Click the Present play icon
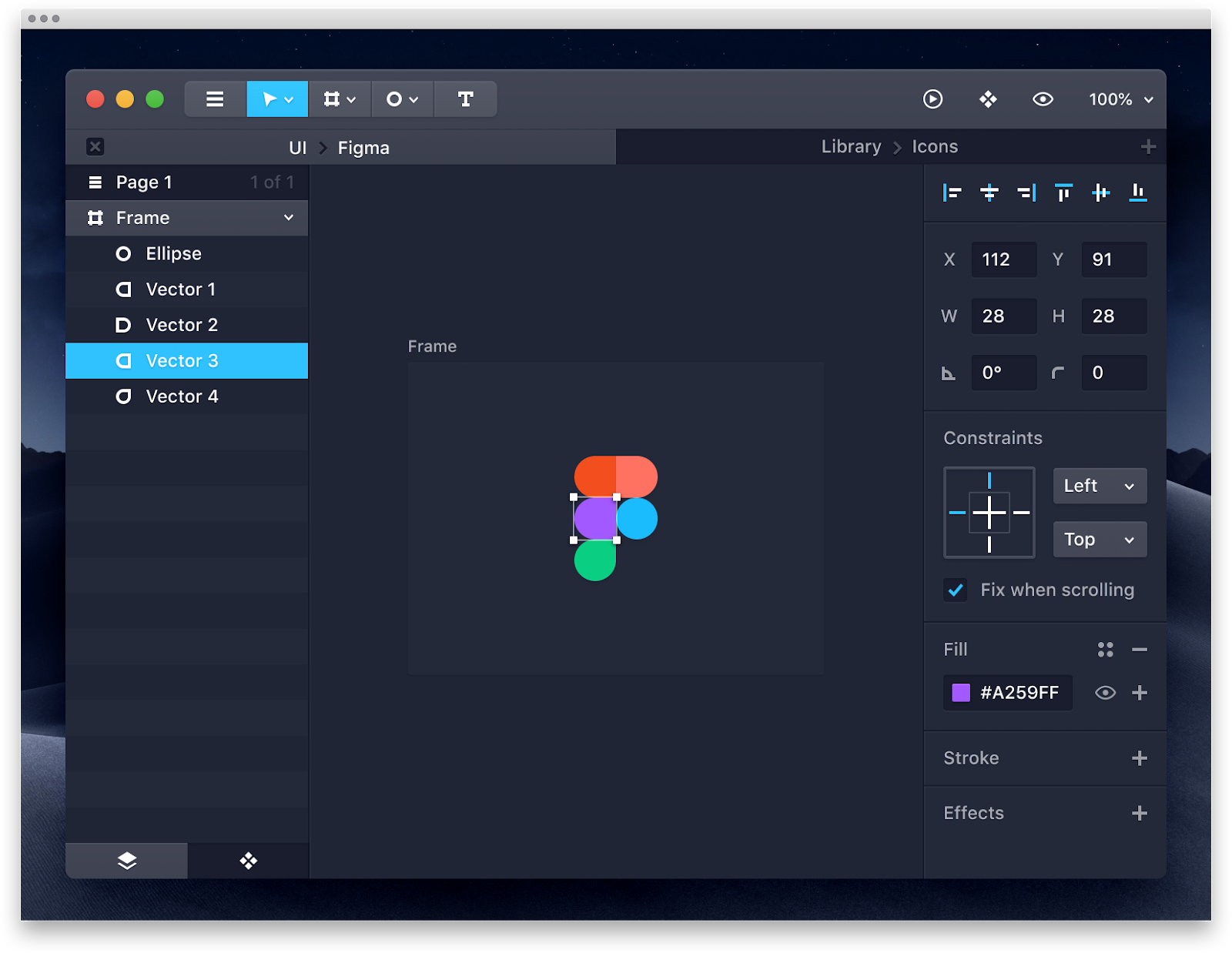This screenshot has width=1232, height=953. coord(932,99)
